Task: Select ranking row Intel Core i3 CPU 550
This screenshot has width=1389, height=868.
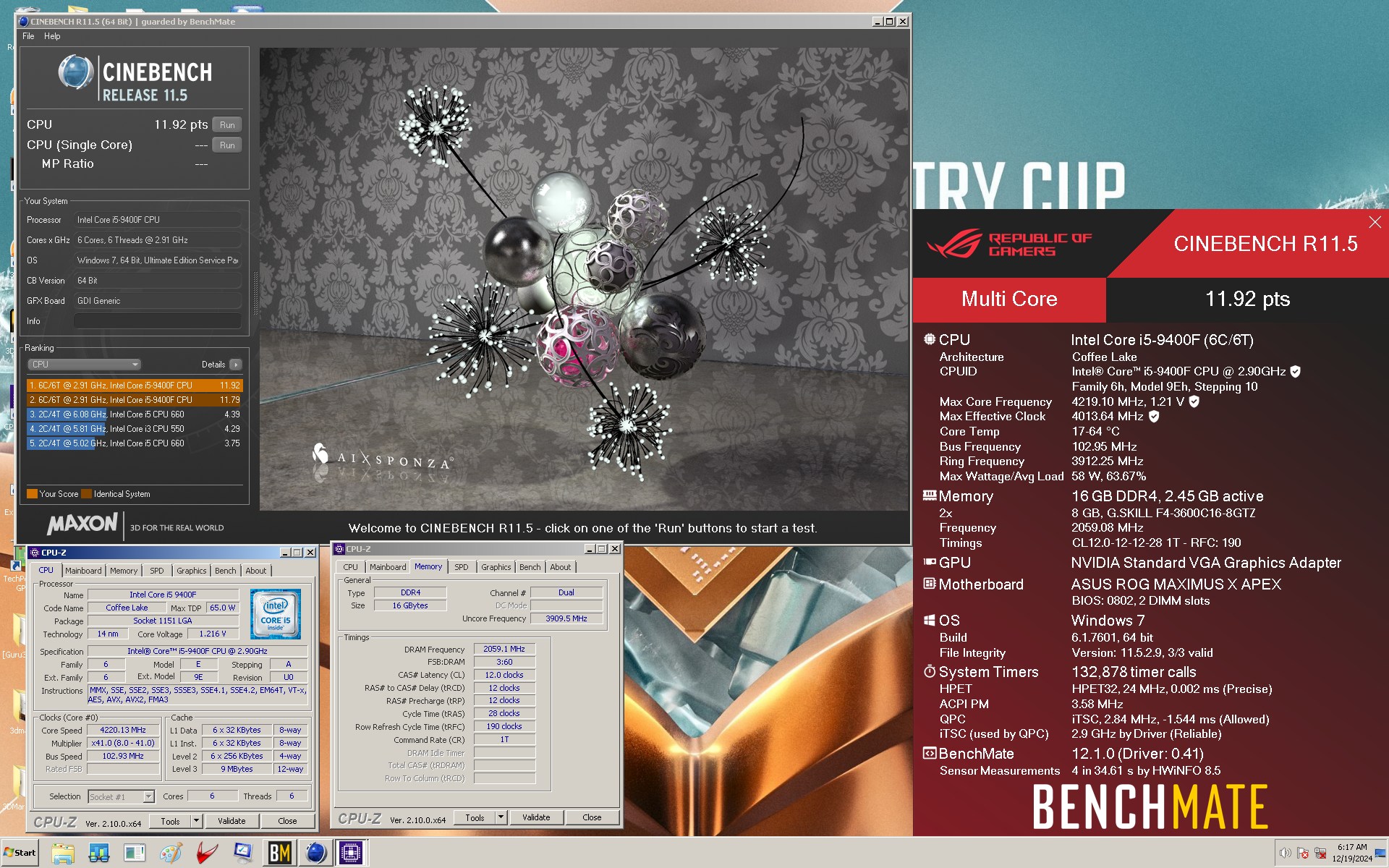Action: pos(135,429)
